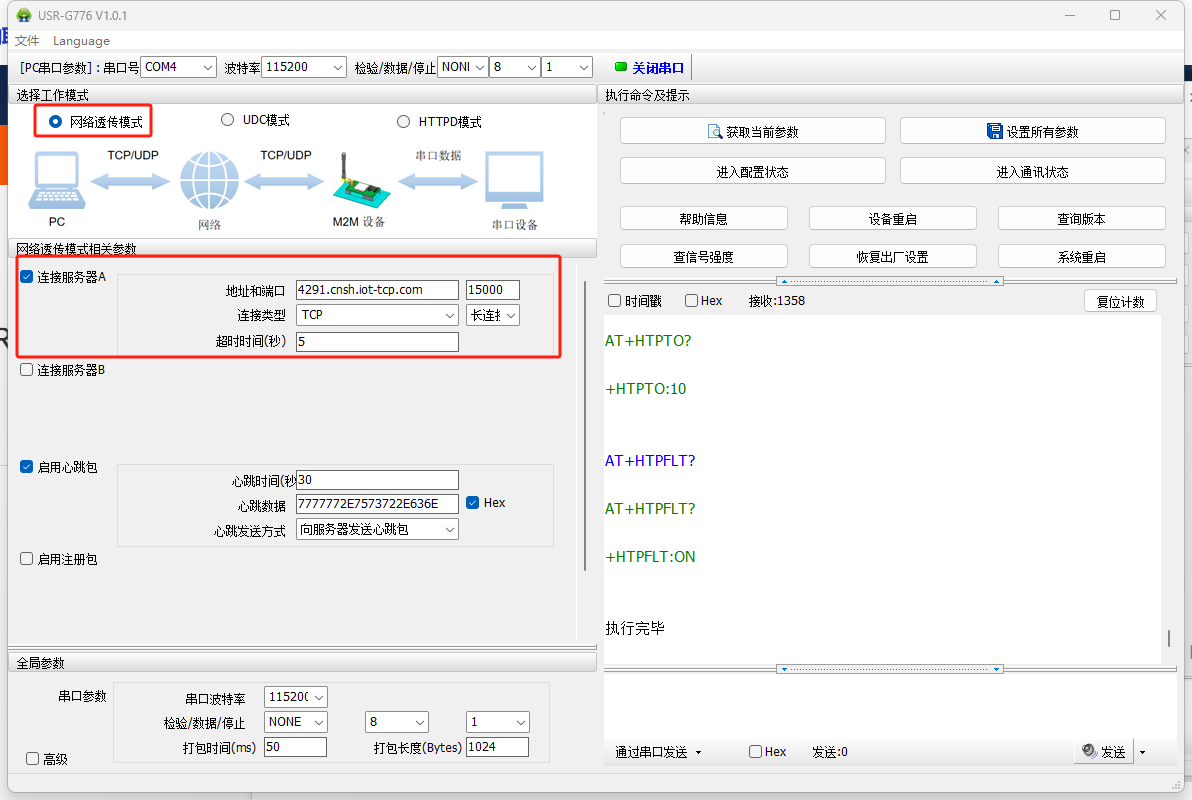This screenshot has width=1192, height=800.
Task: Click the 设备重启 button
Action: (892, 219)
